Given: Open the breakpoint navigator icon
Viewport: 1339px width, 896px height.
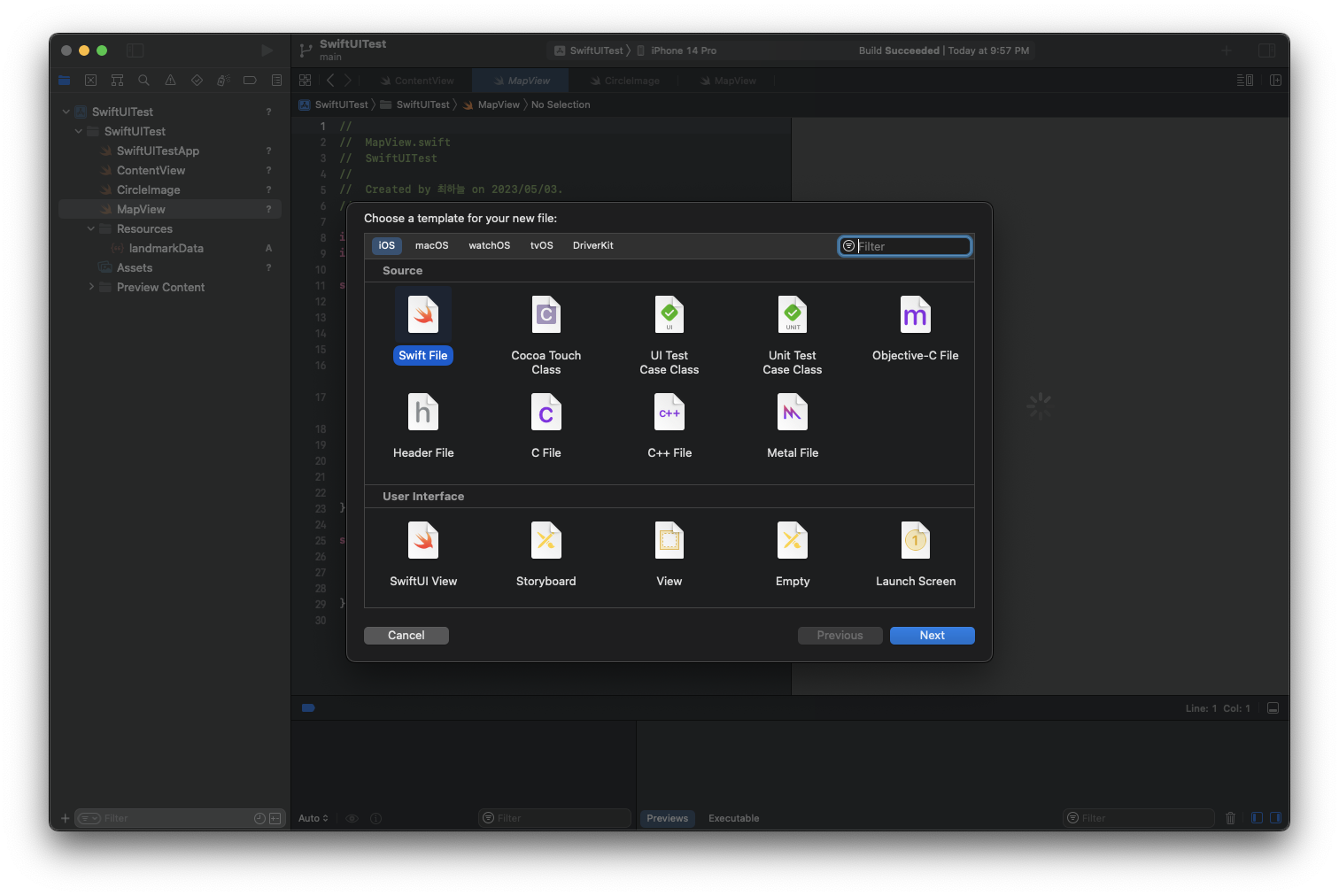Looking at the screenshot, I should [250, 80].
